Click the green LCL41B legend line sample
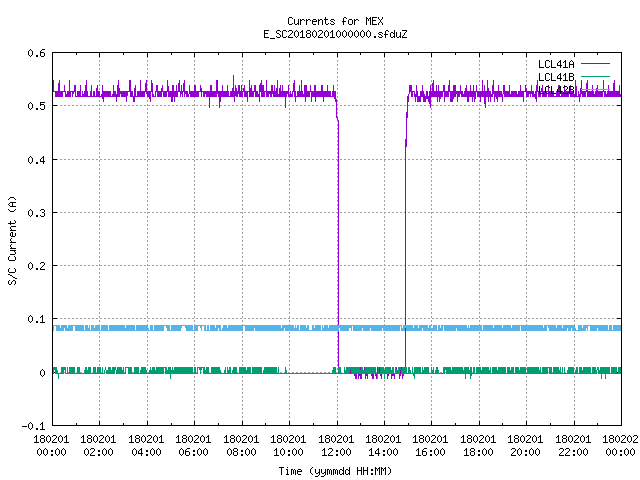This screenshot has width=640, height=480. (595, 76)
